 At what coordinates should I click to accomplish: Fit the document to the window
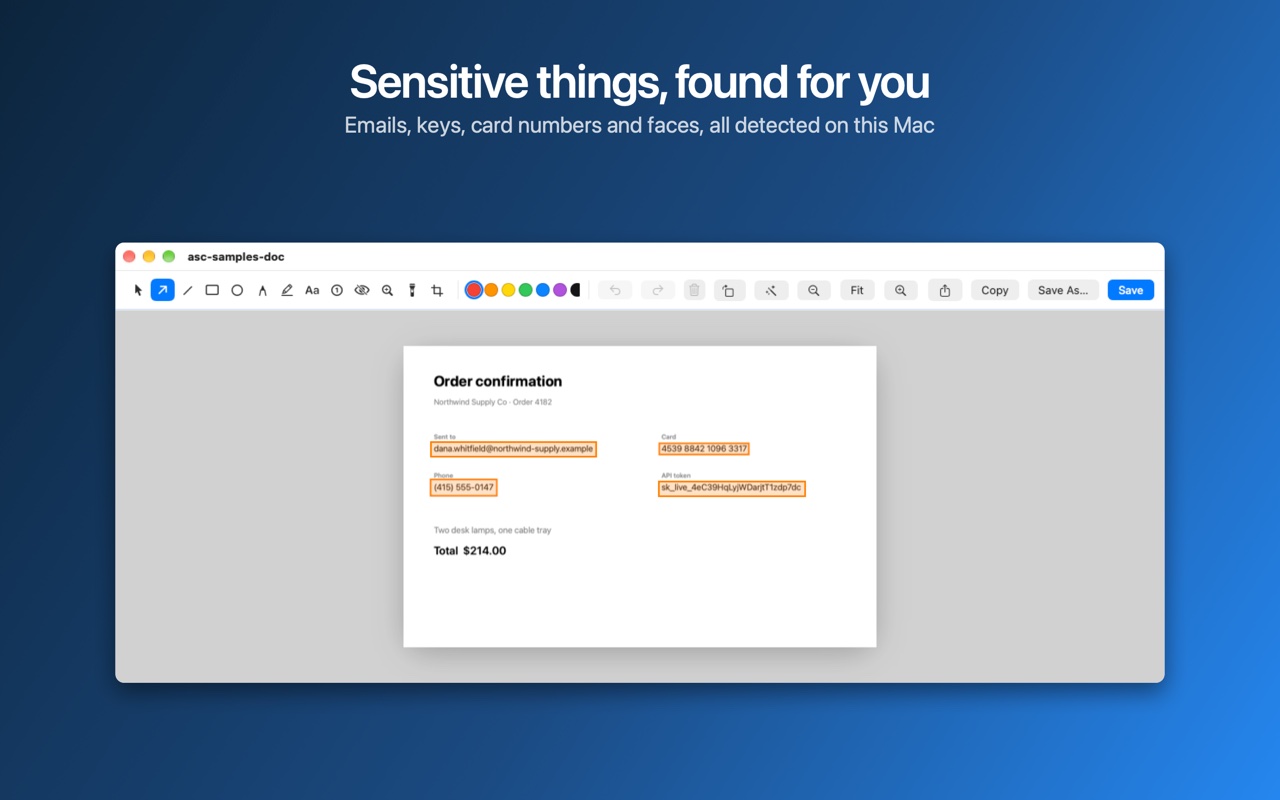[857, 290]
